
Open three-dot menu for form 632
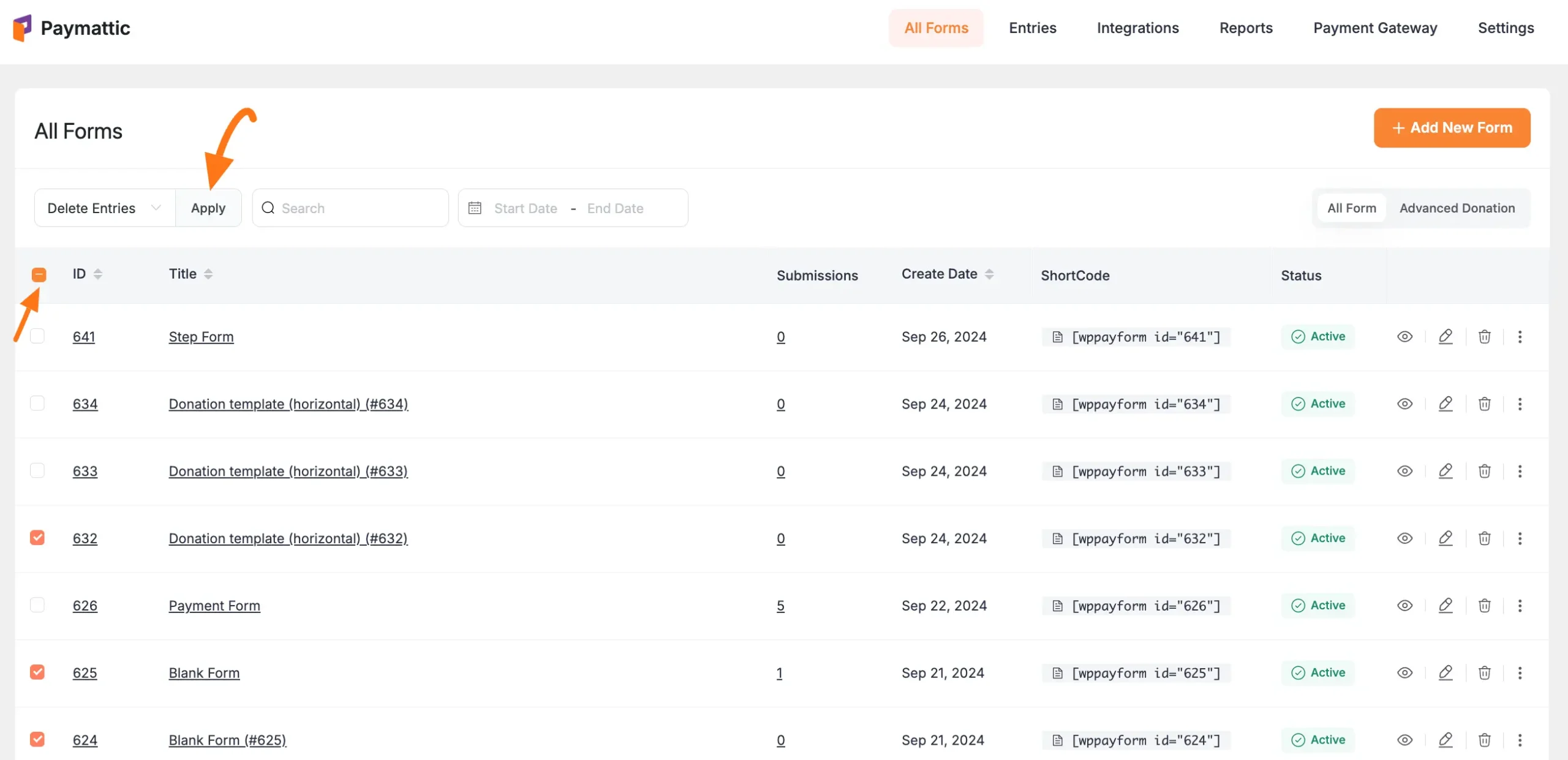coord(1520,538)
